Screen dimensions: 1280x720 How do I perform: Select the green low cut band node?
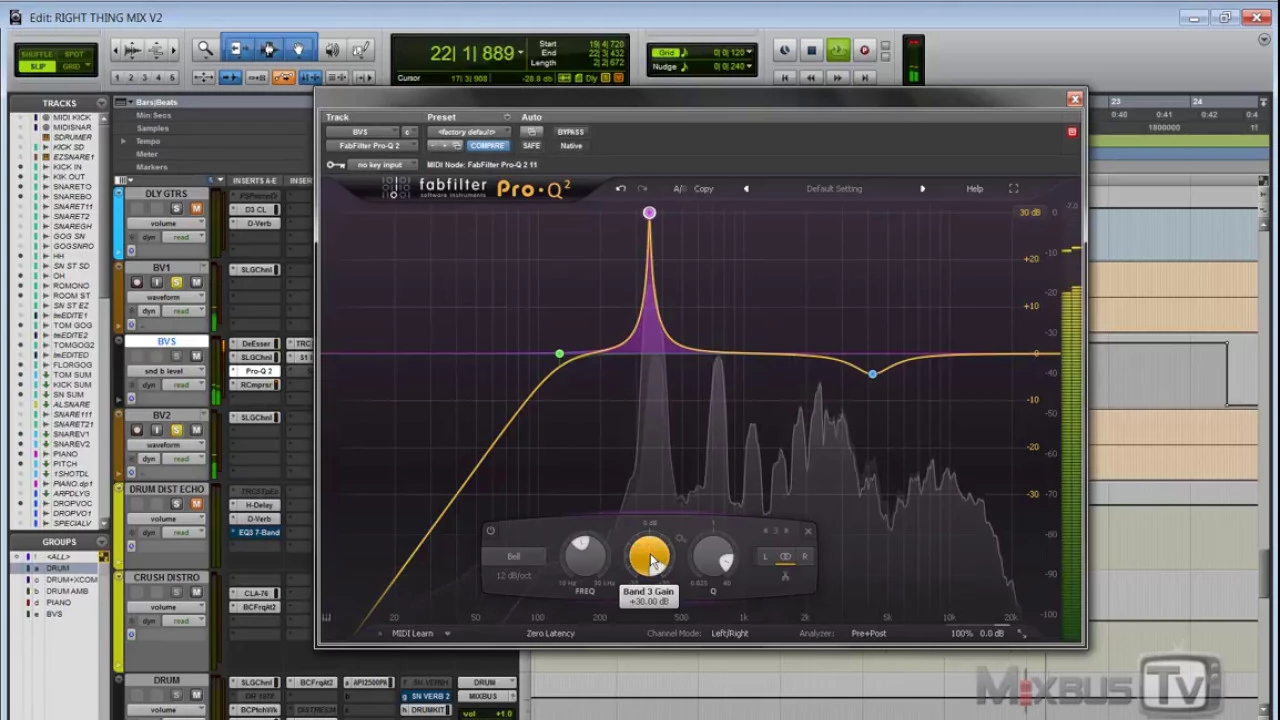559,354
